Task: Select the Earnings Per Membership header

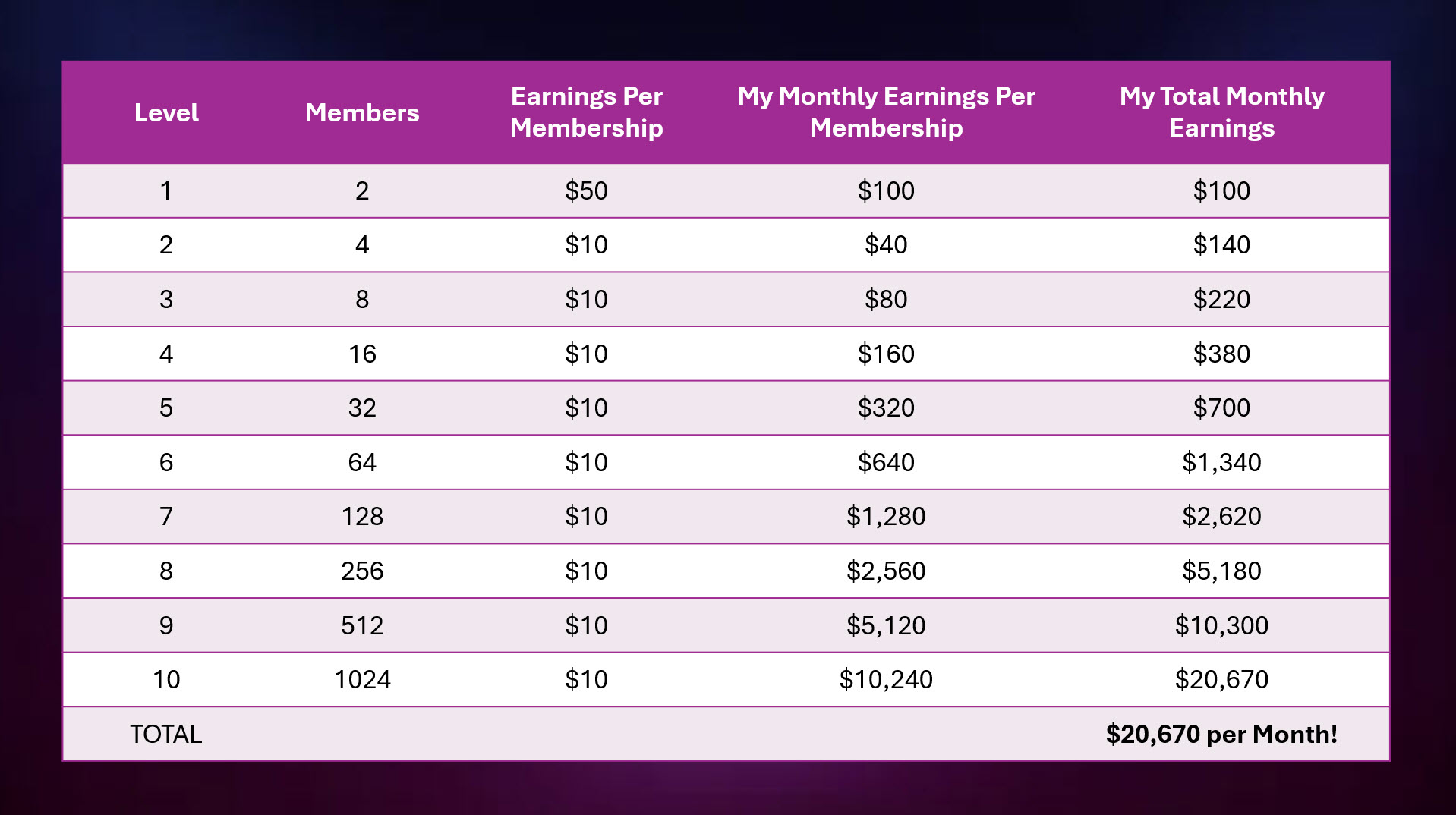Action: tap(586, 112)
